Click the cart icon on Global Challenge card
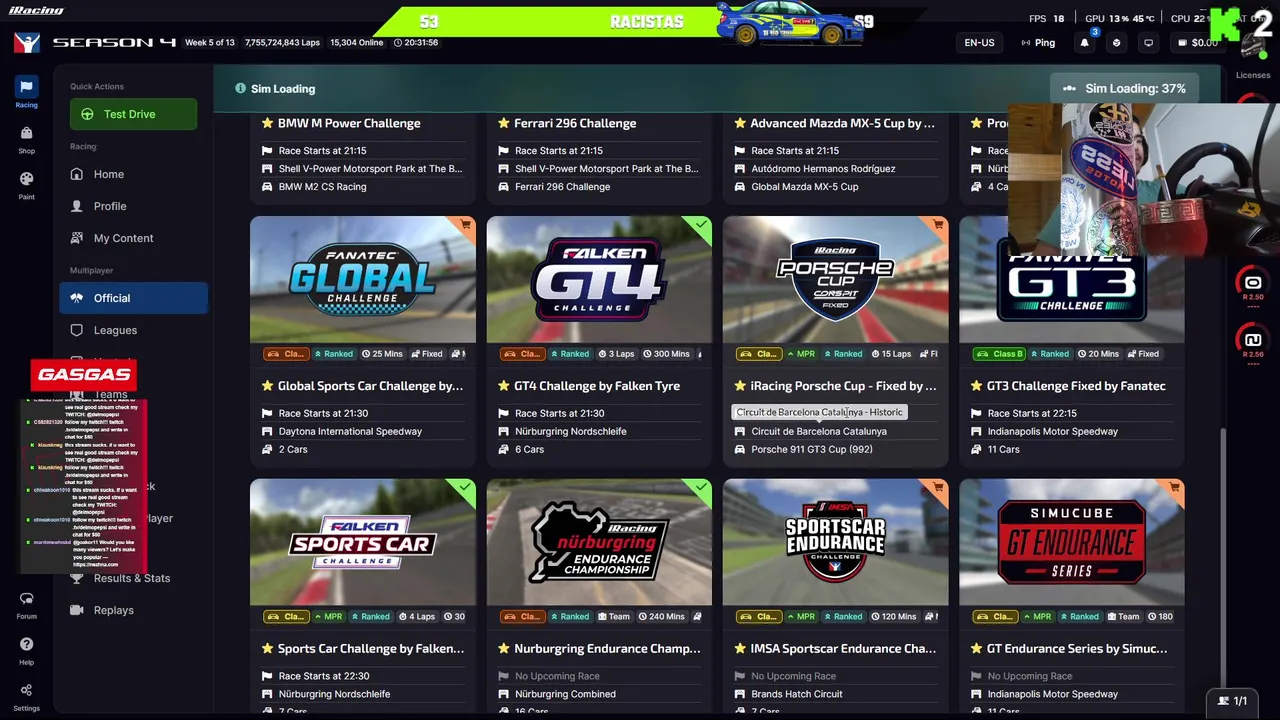1280x720 pixels. pos(466,225)
